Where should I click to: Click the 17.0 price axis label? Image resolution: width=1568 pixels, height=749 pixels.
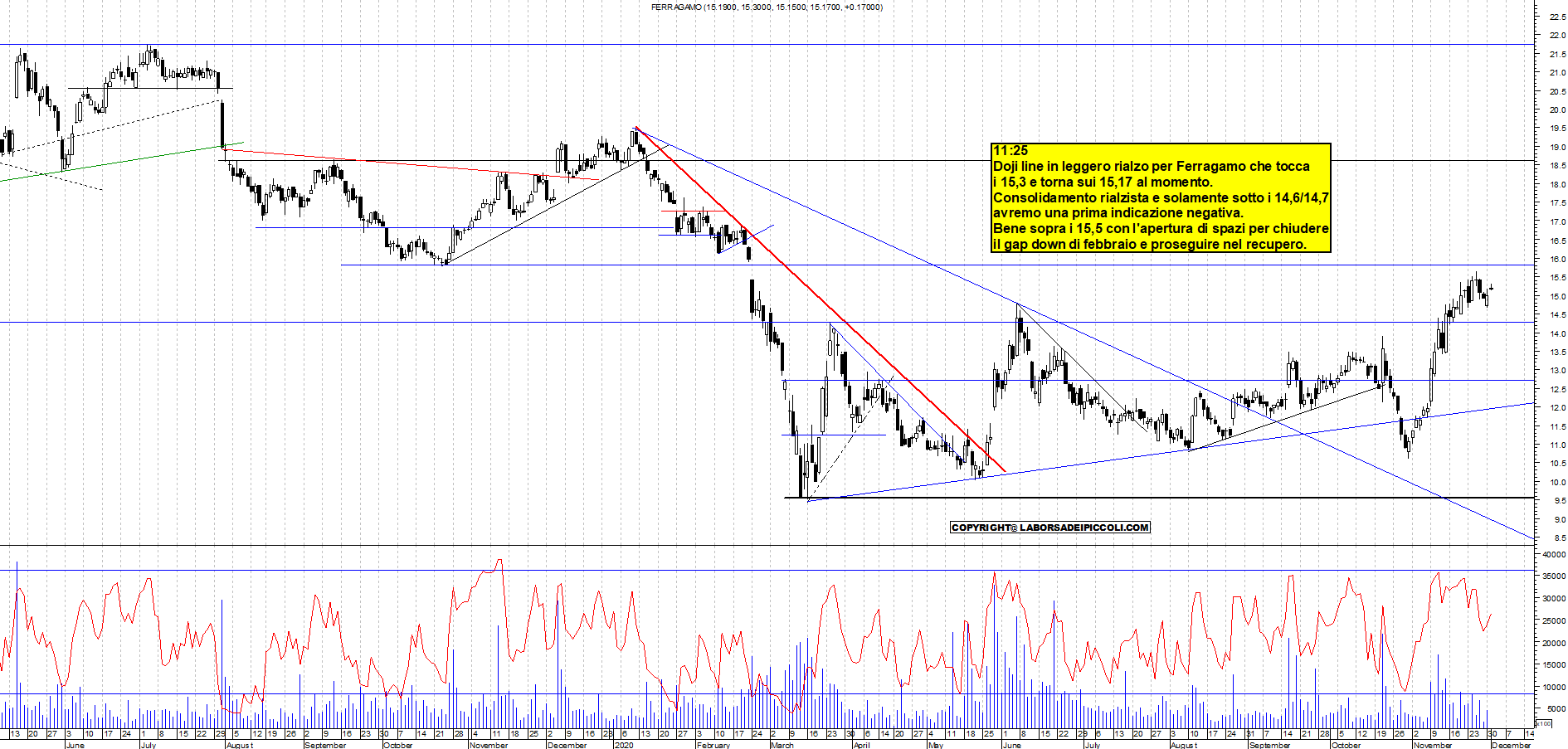click(1557, 222)
